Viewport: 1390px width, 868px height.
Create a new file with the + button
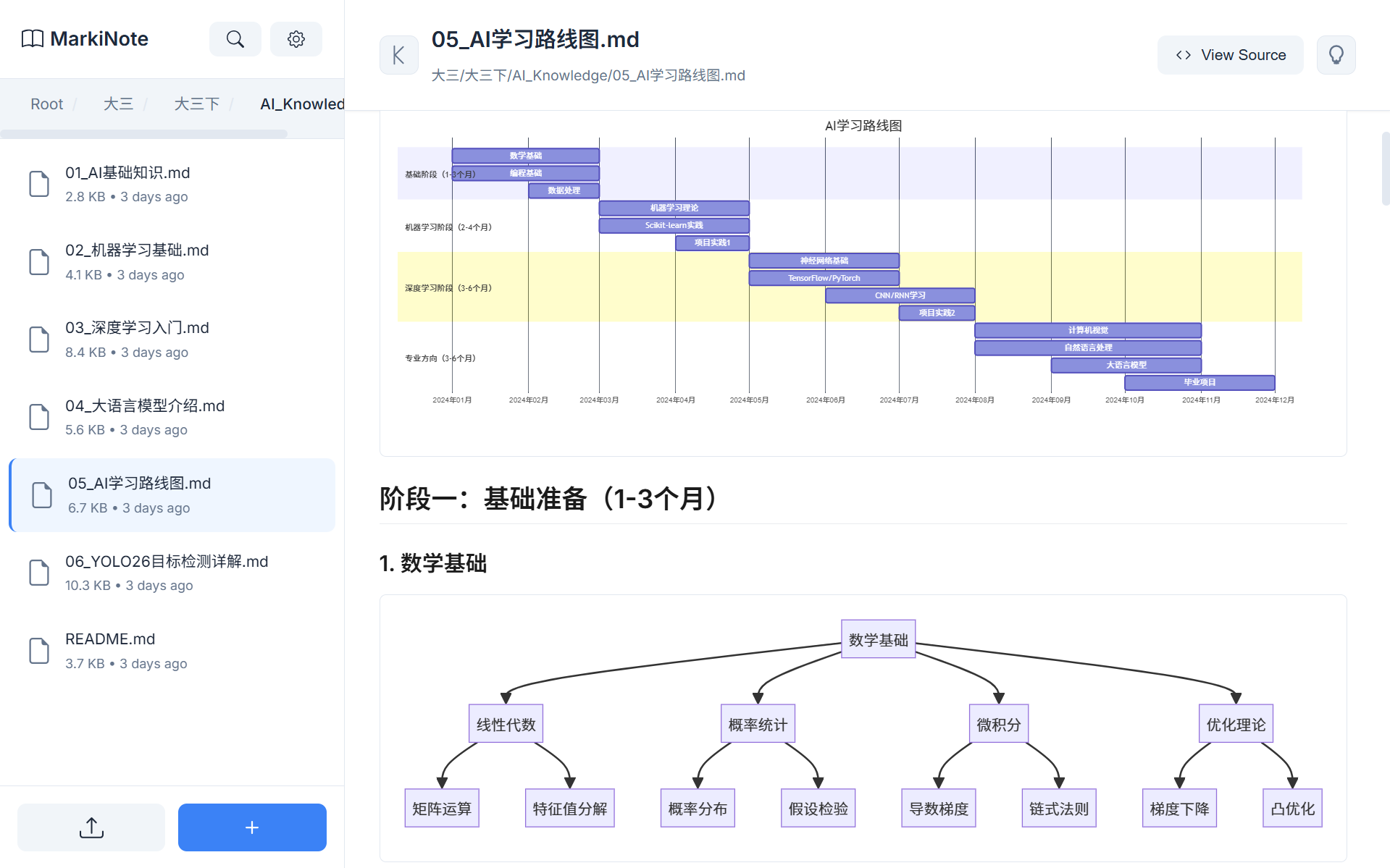(x=251, y=827)
